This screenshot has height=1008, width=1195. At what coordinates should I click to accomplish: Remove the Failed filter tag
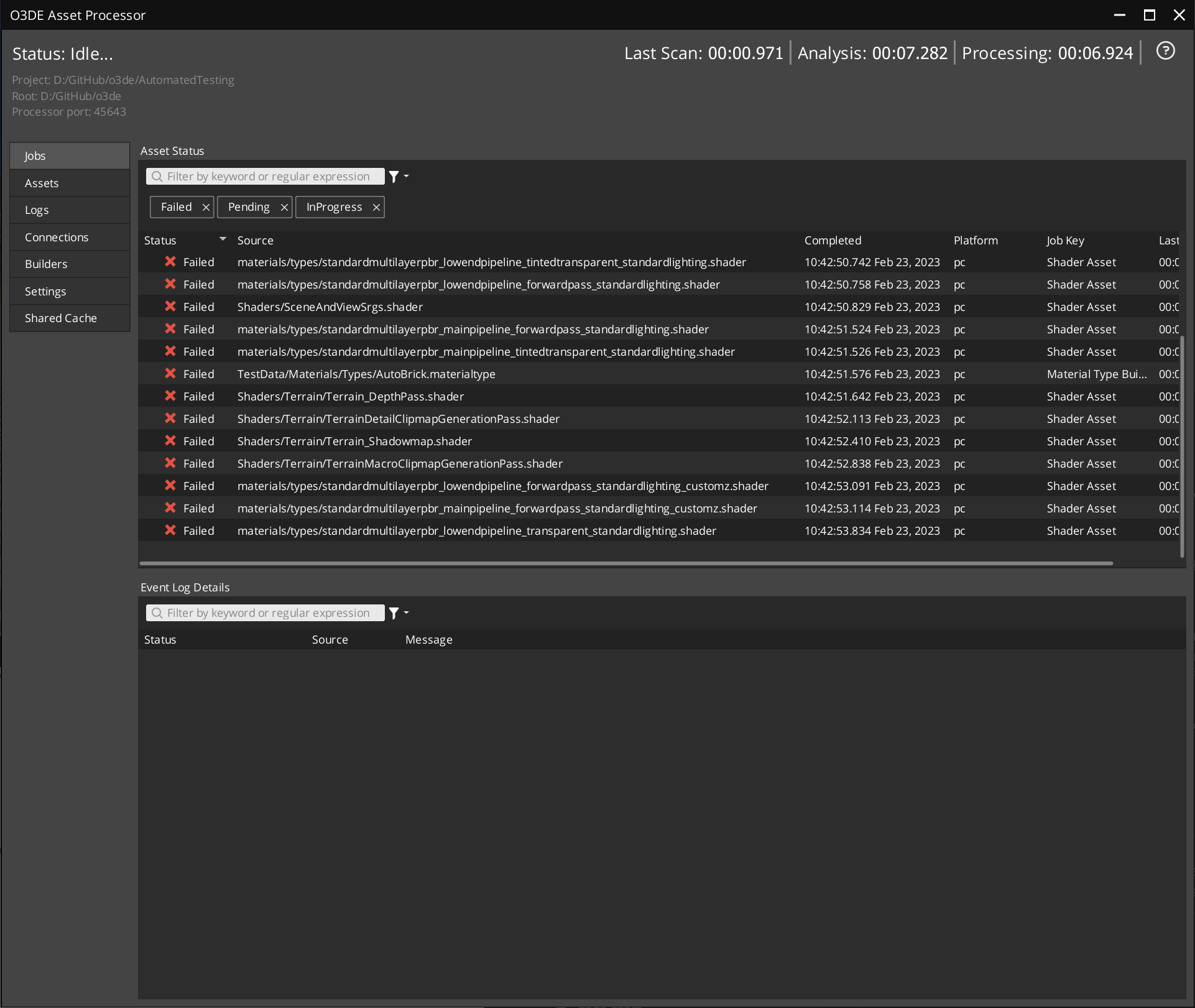click(205, 207)
